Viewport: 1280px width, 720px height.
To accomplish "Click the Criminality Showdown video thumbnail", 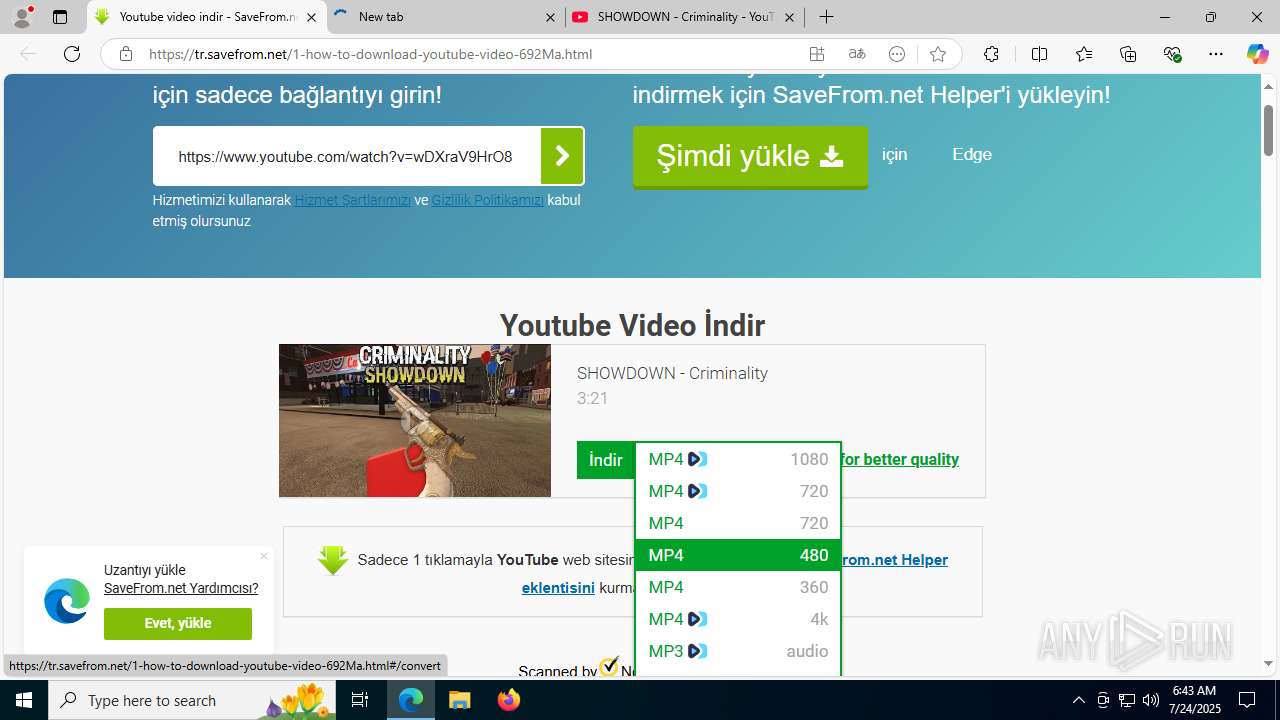I will pyautogui.click(x=415, y=421).
